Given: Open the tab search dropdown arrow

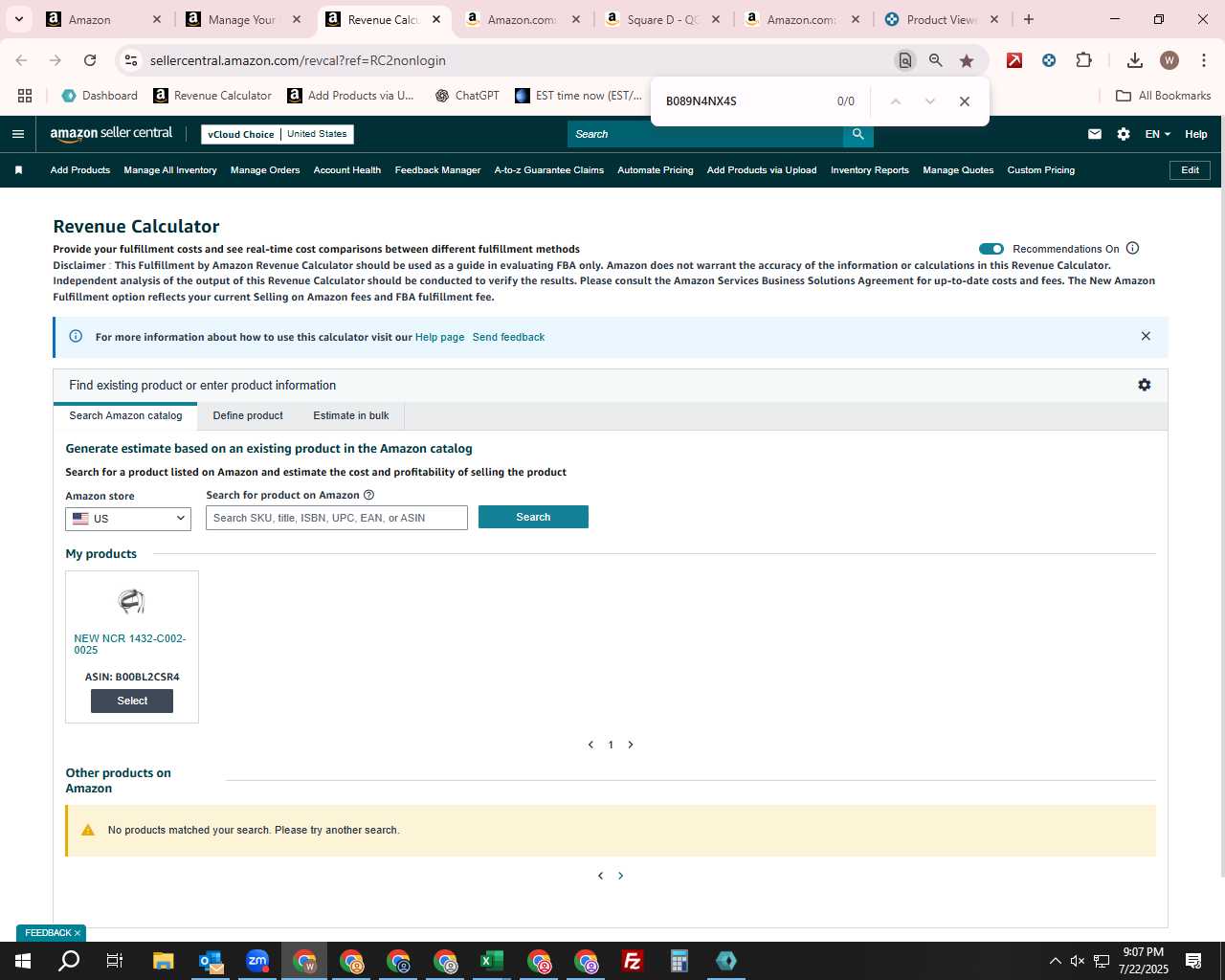Looking at the screenshot, I should (x=18, y=19).
